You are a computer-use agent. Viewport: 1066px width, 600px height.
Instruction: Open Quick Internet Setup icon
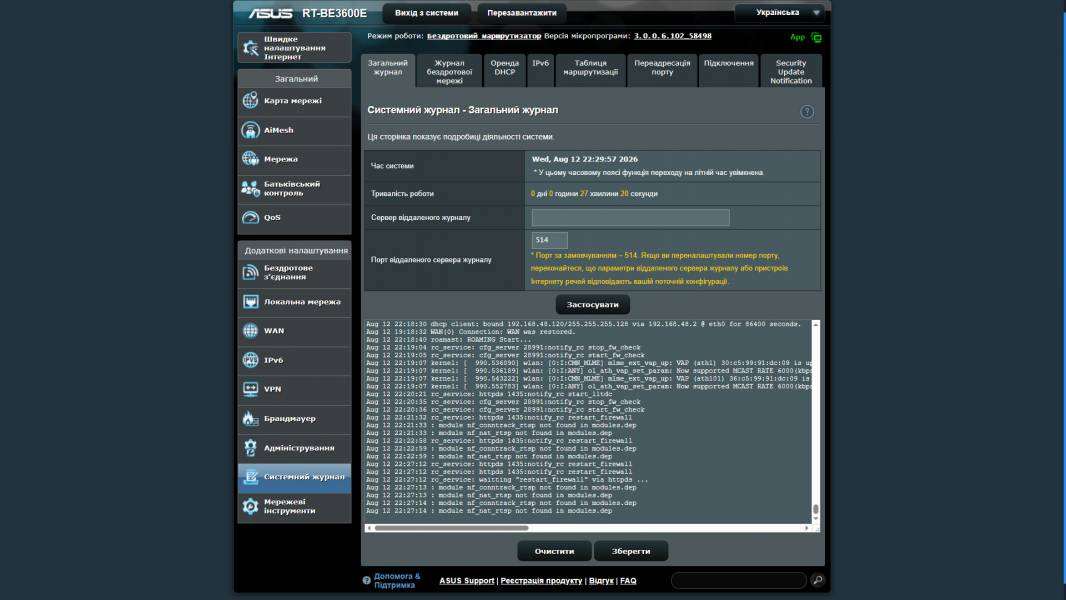(x=251, y=48)
